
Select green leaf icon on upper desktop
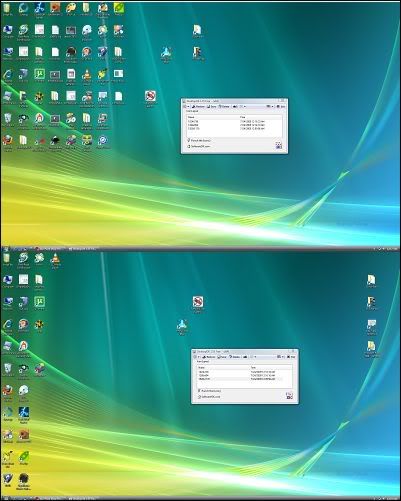(119, 7)
